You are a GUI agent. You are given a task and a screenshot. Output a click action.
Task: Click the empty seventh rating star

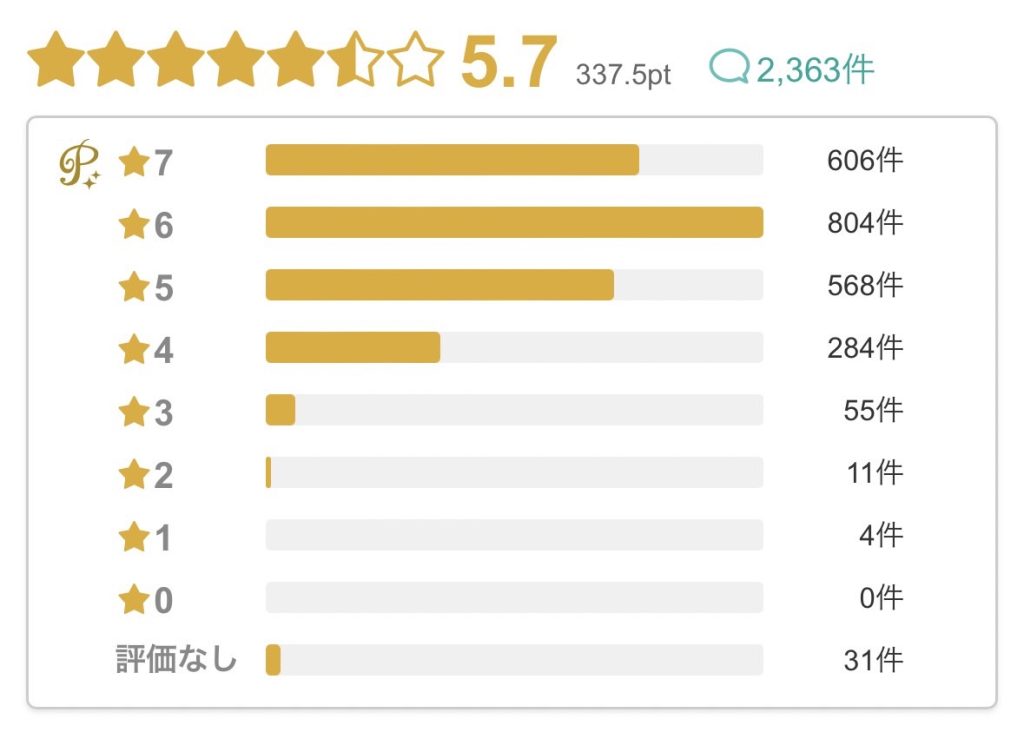(x=415, y=59)
